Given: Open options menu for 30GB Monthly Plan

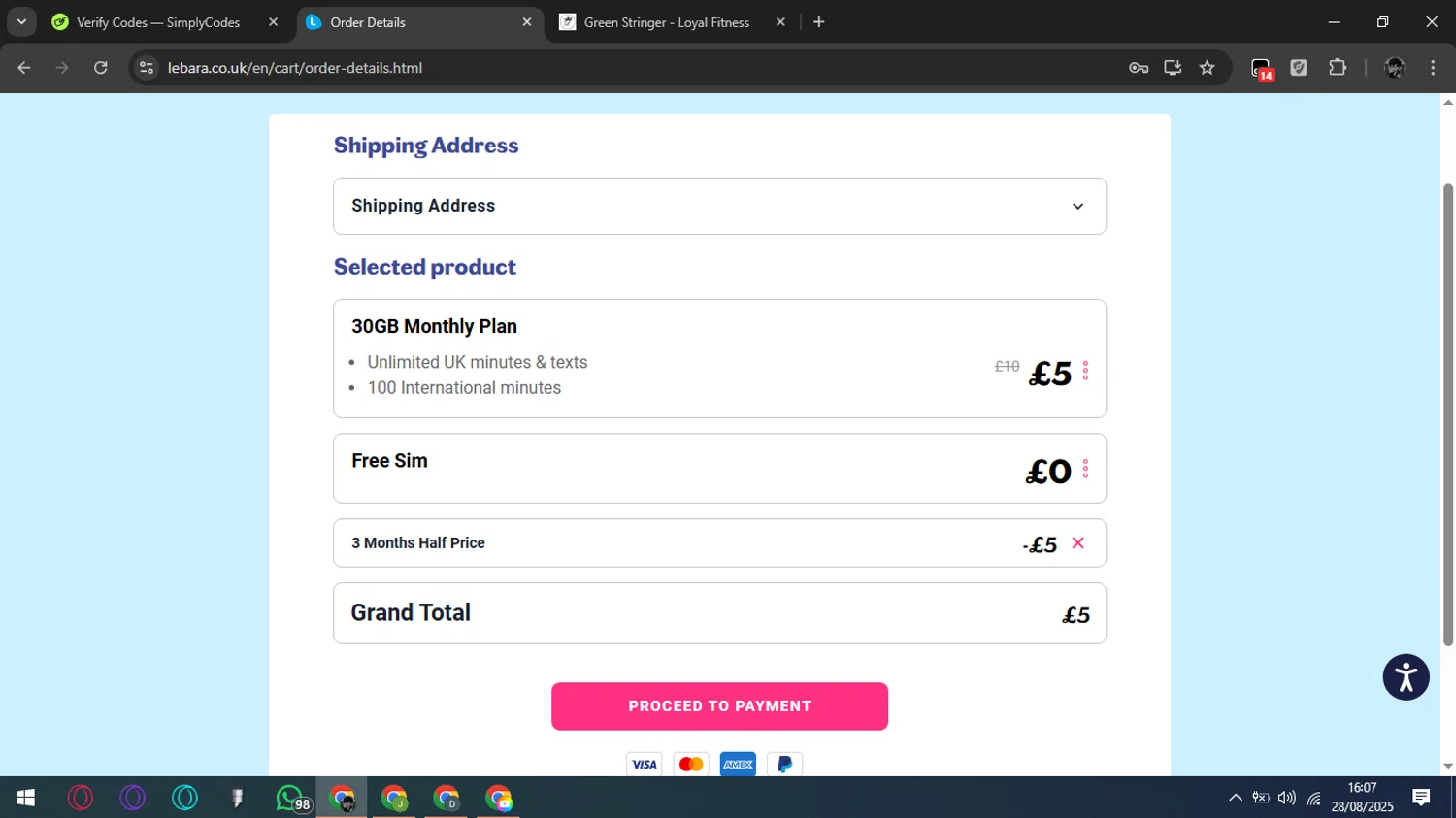Looking at the screenshot, I should tap(1085, 371).
